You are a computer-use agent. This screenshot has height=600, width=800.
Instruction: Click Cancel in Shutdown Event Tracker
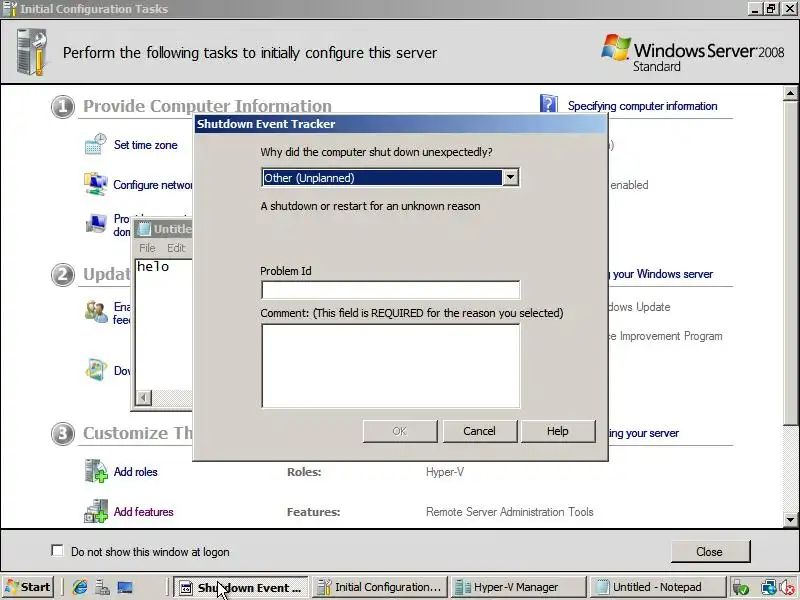[x=480, y=431]
